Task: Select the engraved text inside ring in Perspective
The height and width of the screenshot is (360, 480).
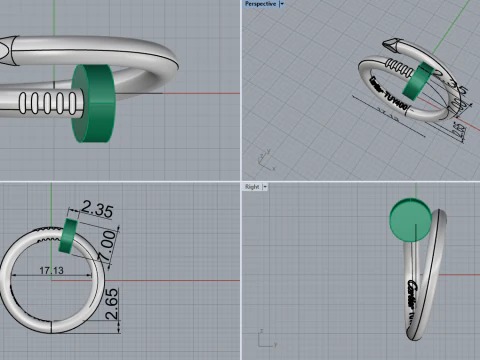Action: pos(389,95)
